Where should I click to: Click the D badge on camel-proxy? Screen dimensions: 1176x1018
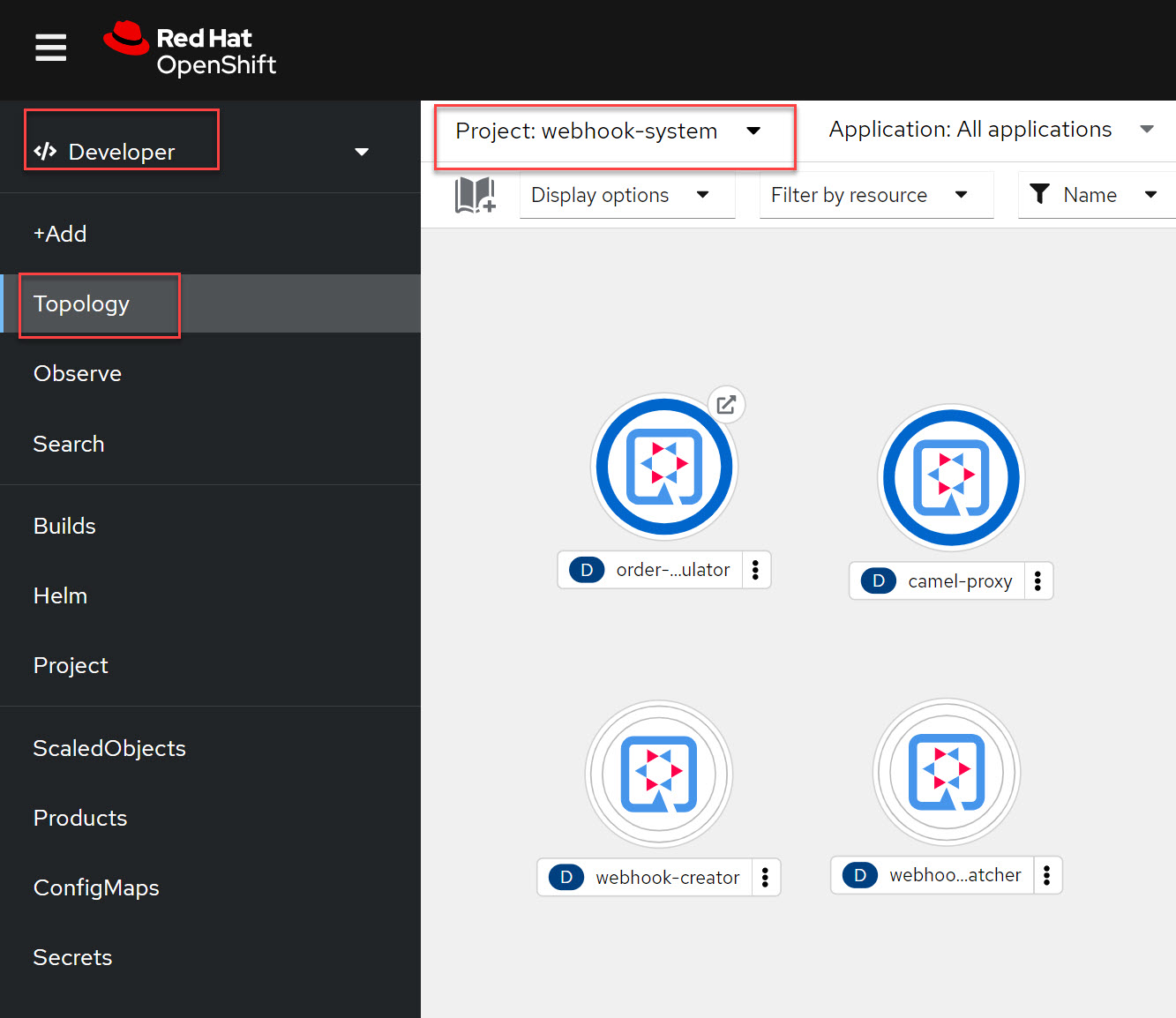pos(879,581)
